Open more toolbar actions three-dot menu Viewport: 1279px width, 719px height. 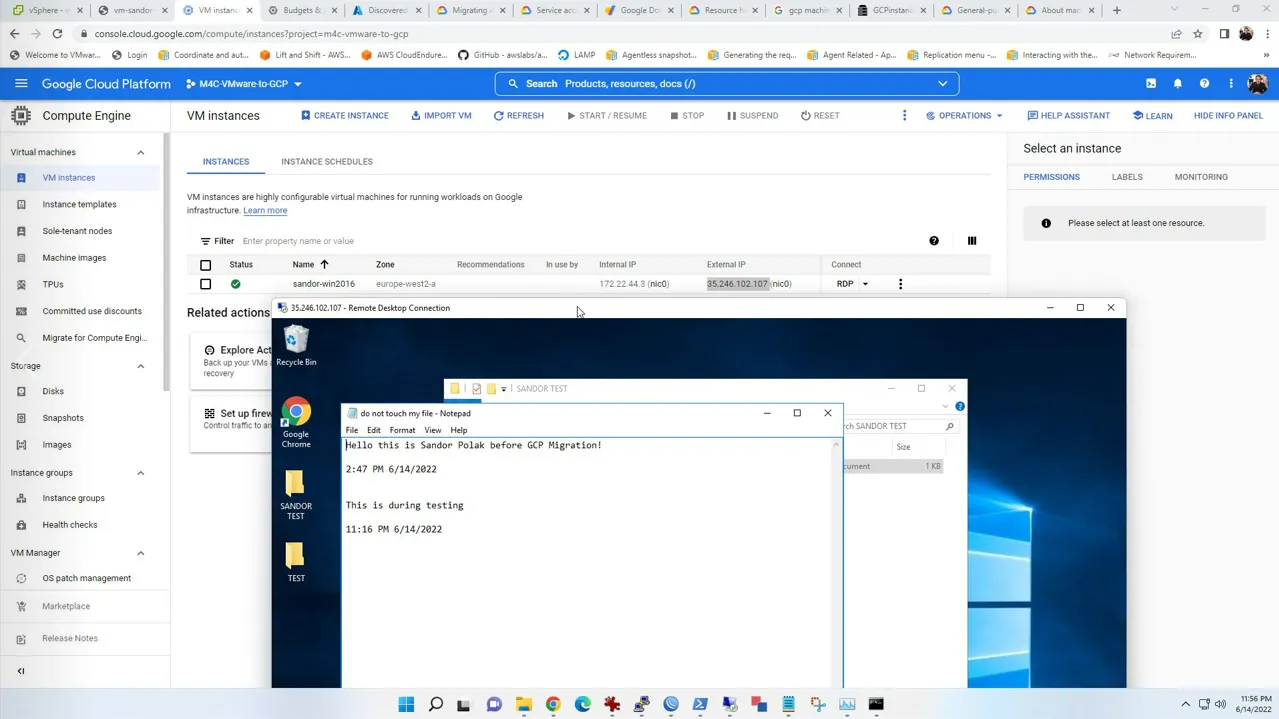tap(905, 116)
